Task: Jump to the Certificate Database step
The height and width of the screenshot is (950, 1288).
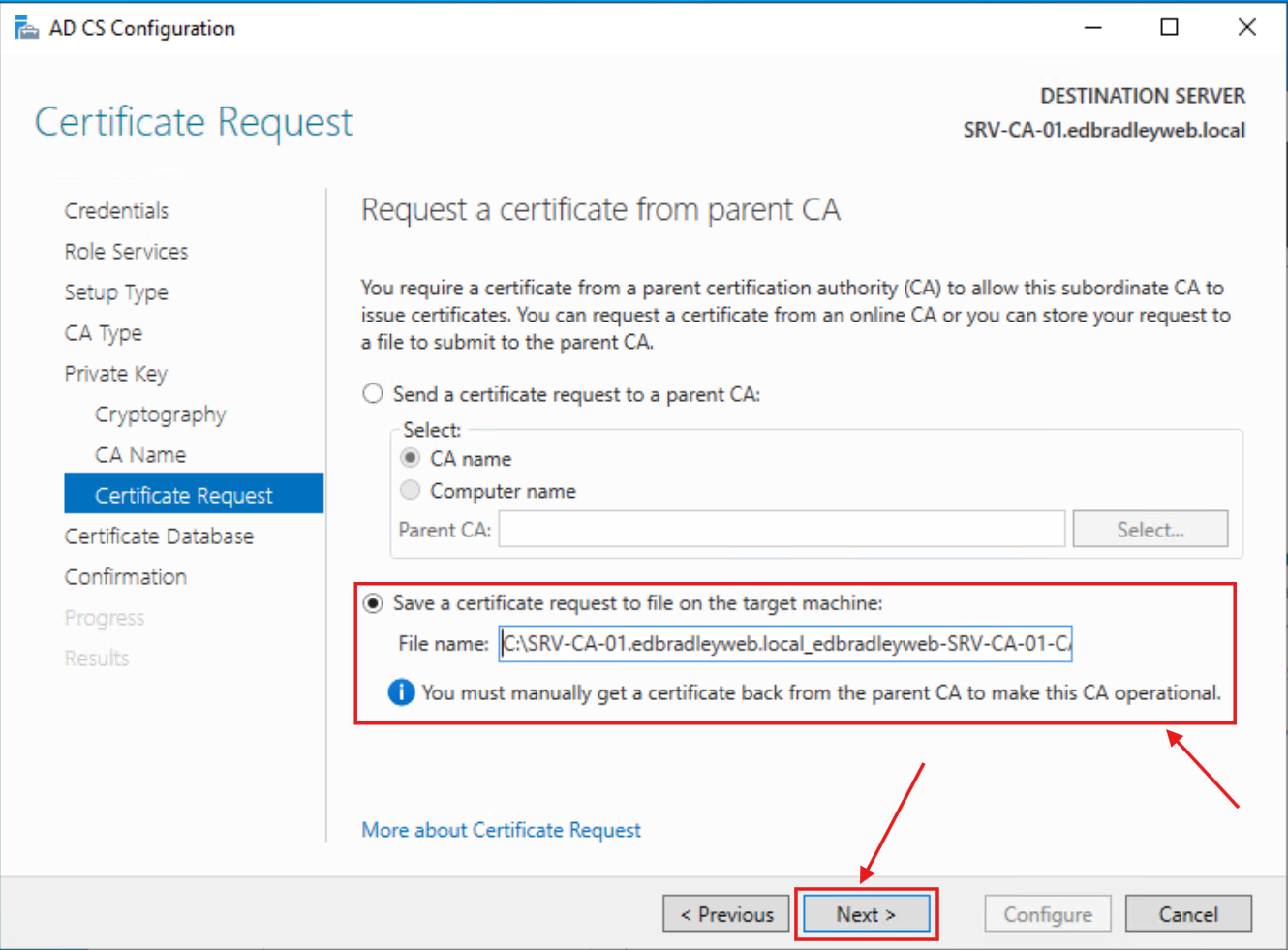Action: [159, 536]
